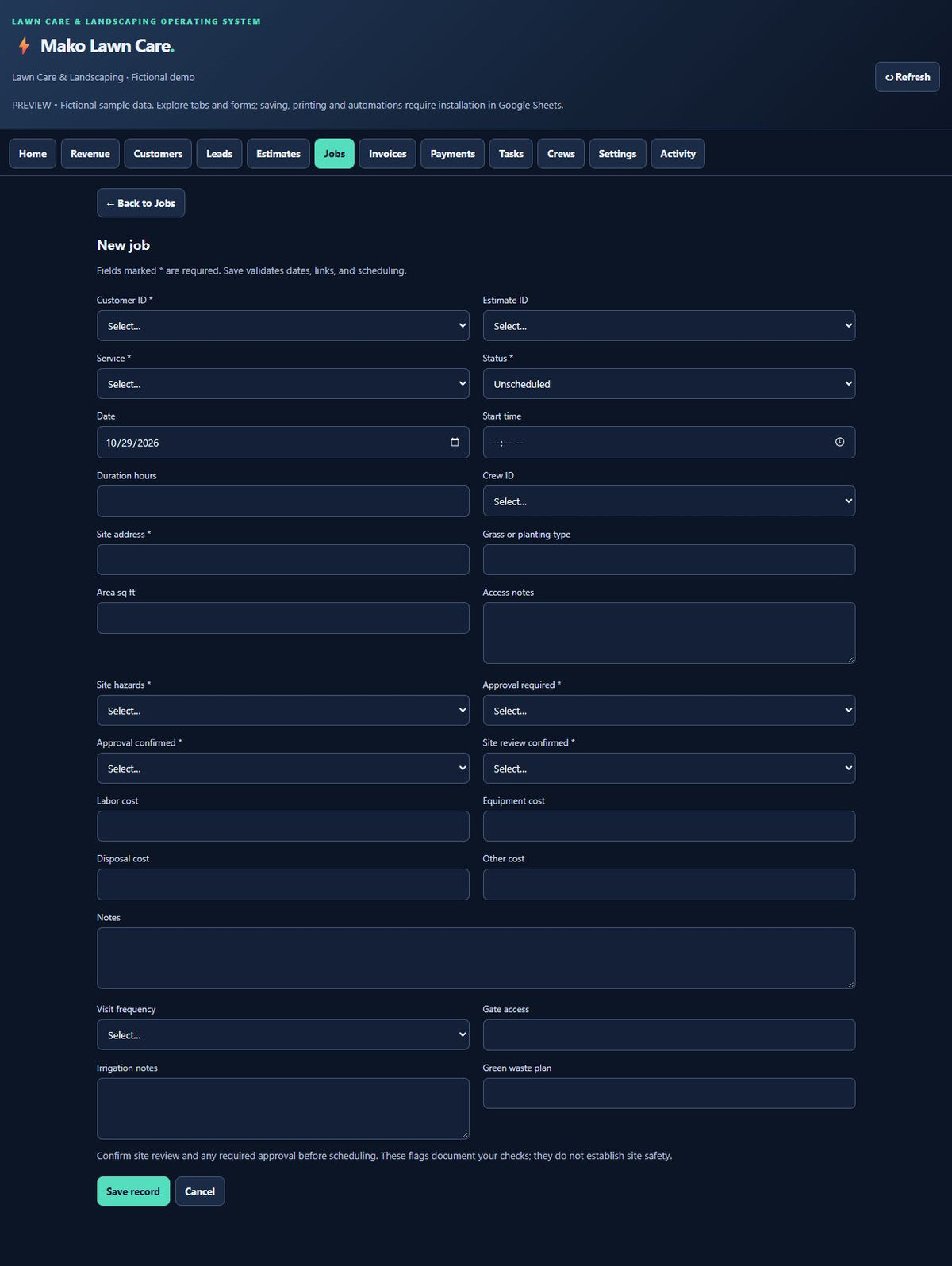
Task: Focus the Site address input field
Action: point(283,560)
